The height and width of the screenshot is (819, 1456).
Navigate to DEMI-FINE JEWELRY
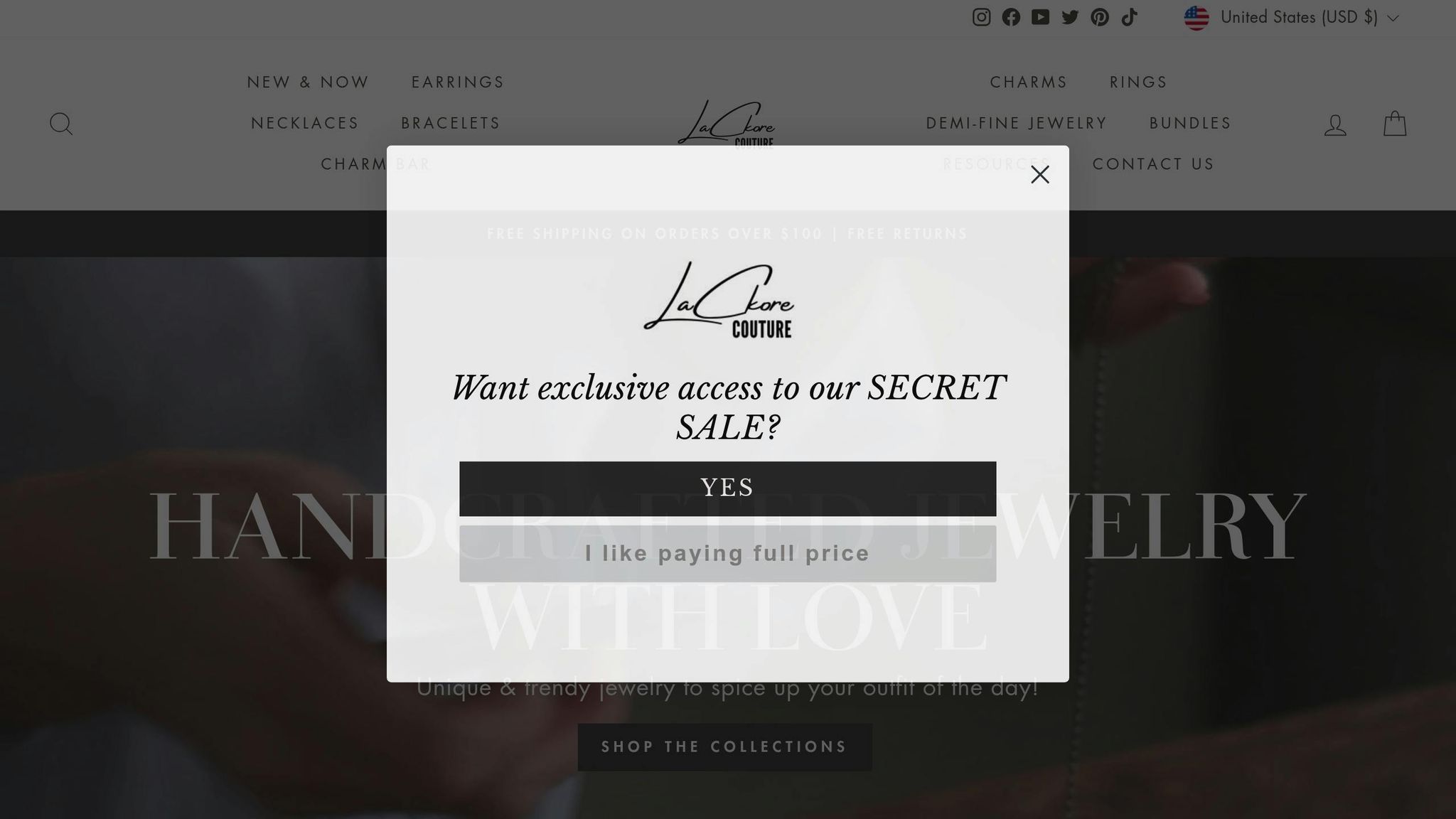pyautogui.click(x=1017, y=123)
